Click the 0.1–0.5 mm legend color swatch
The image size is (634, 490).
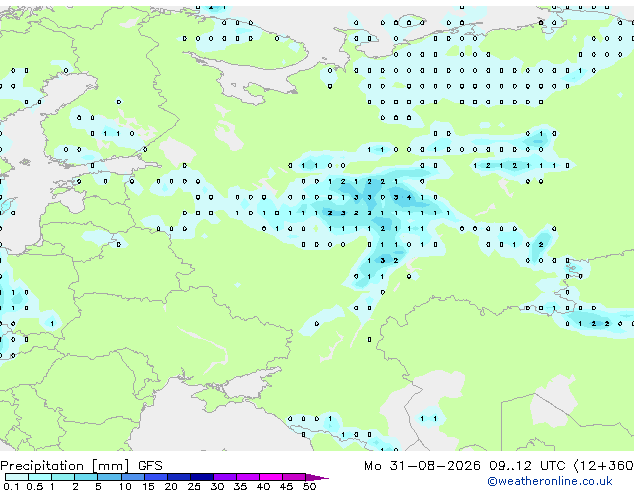17,477
